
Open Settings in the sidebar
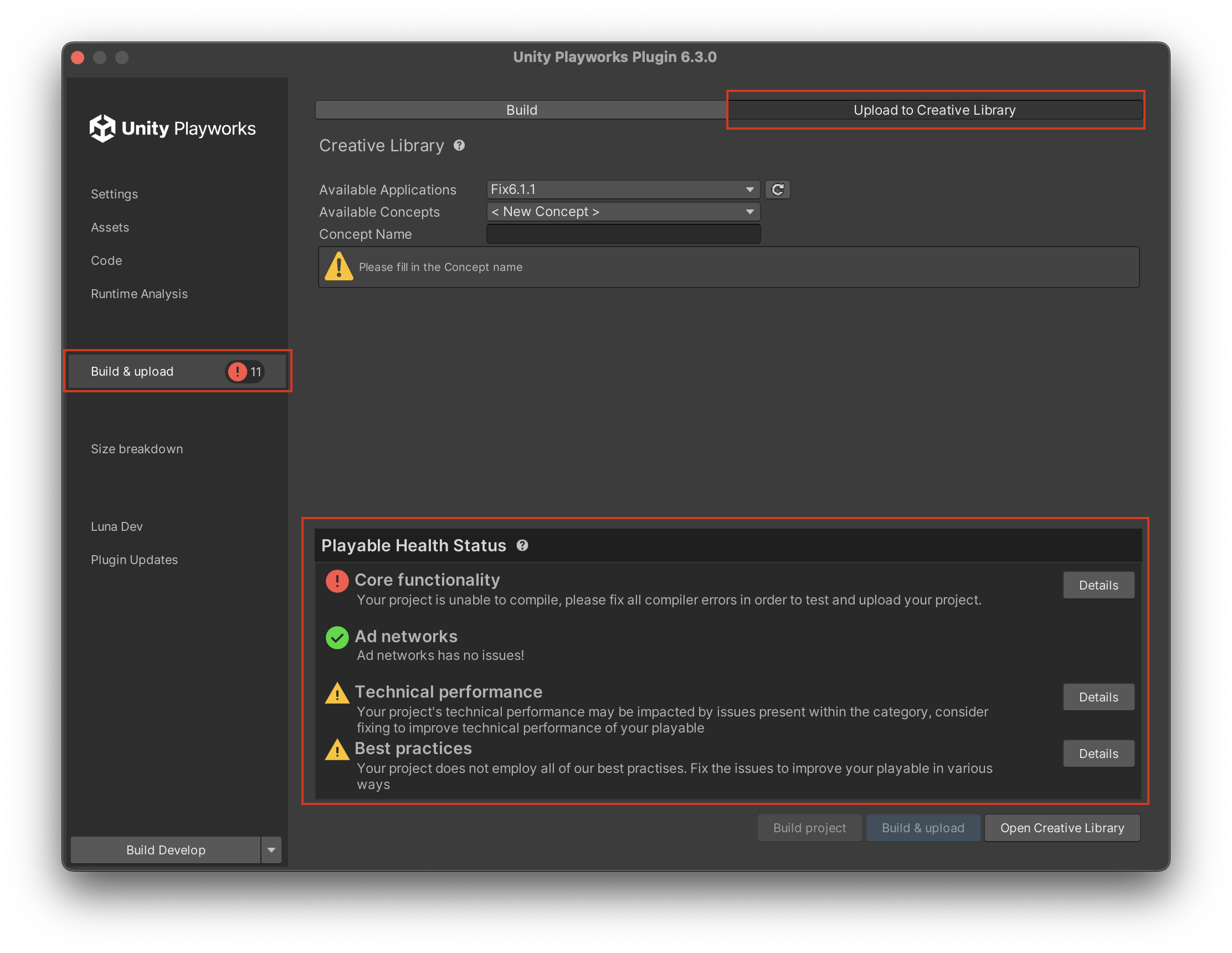point(115,194)
